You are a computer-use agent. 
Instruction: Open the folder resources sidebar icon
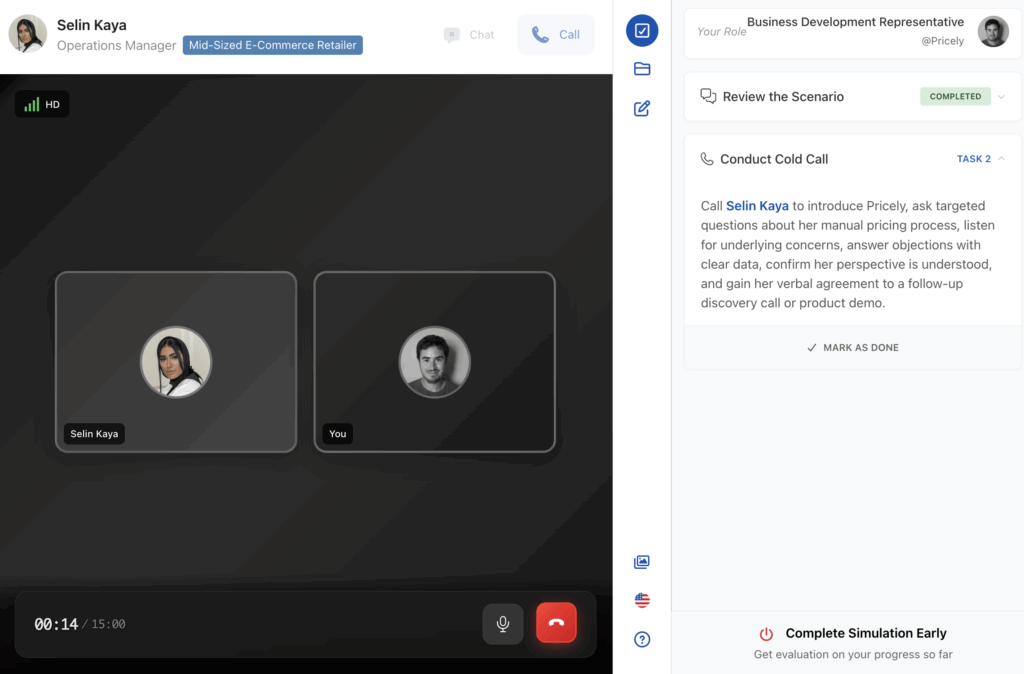pos(642,69)
